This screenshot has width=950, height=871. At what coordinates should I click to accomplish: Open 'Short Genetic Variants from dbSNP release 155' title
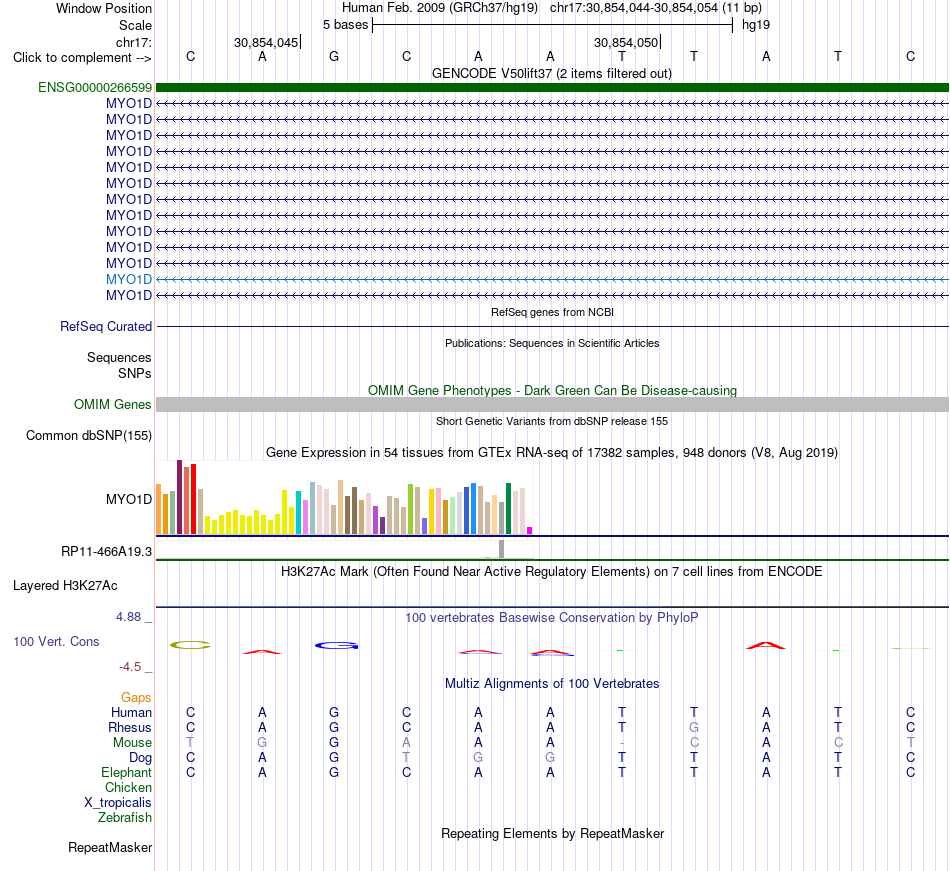552,422
